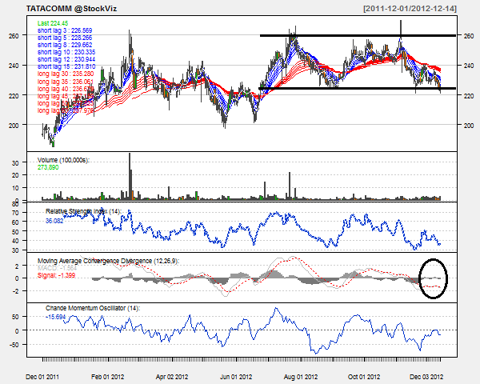Click the 'short lag 10 : 230.335' legend line
Viewport: 480px width, 384px height.
pos(66,52)
